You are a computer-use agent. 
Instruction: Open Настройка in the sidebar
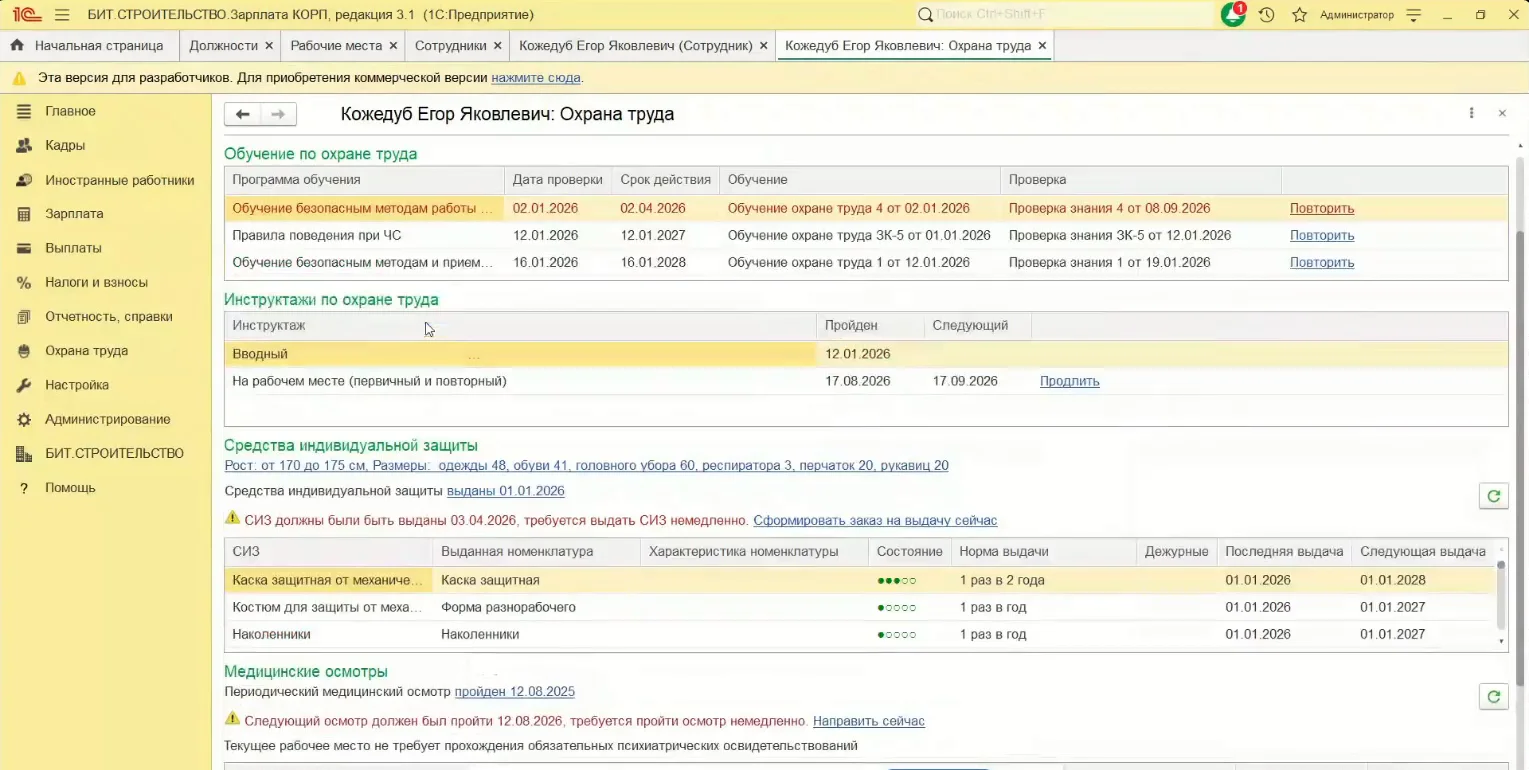tap(77, 385)
